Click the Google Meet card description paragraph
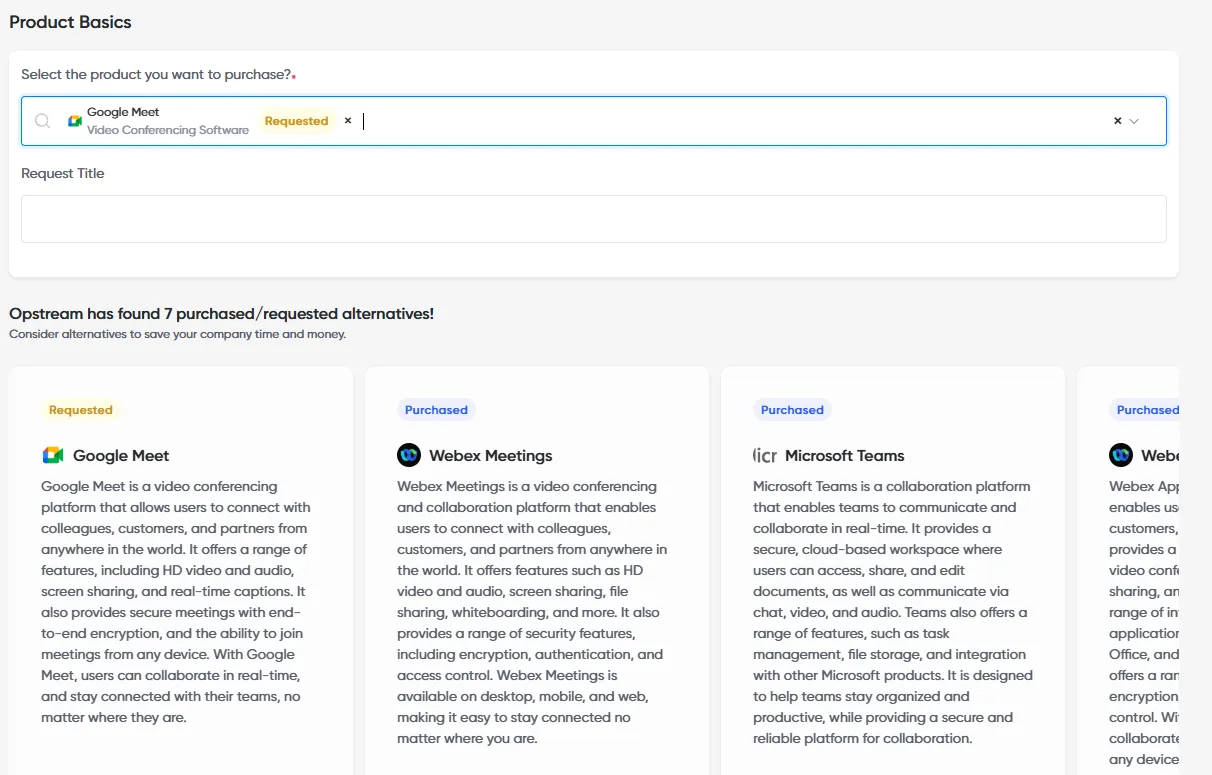The height and width of the screenshot is (775, 1212). click(176, 602)
